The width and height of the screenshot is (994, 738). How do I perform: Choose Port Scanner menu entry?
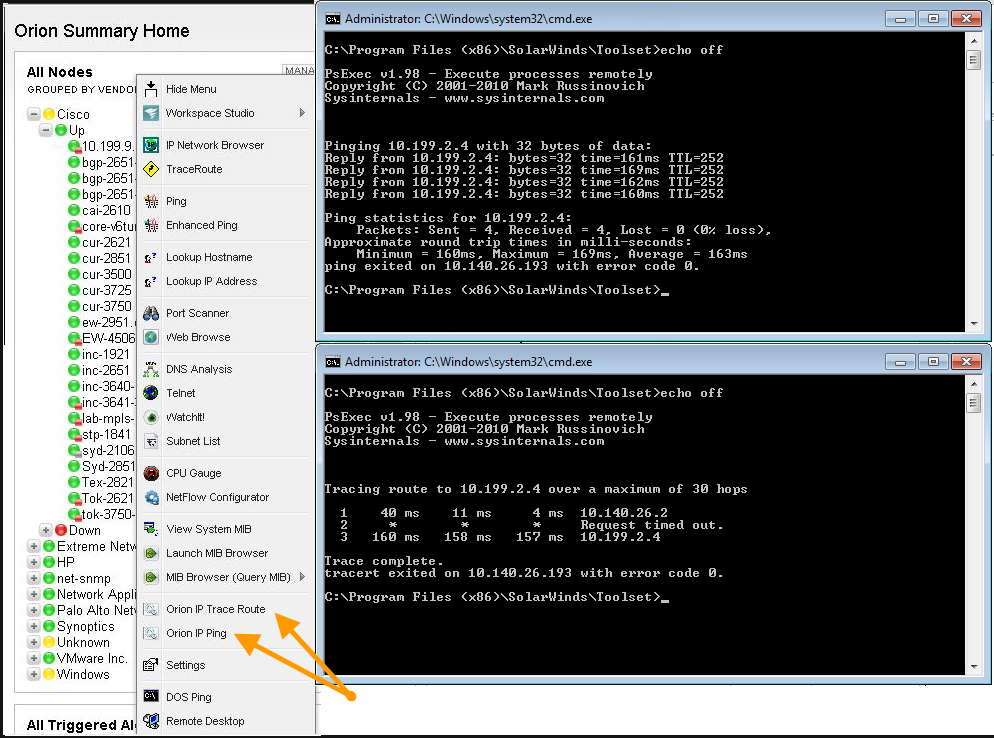(x=197, y=313)
